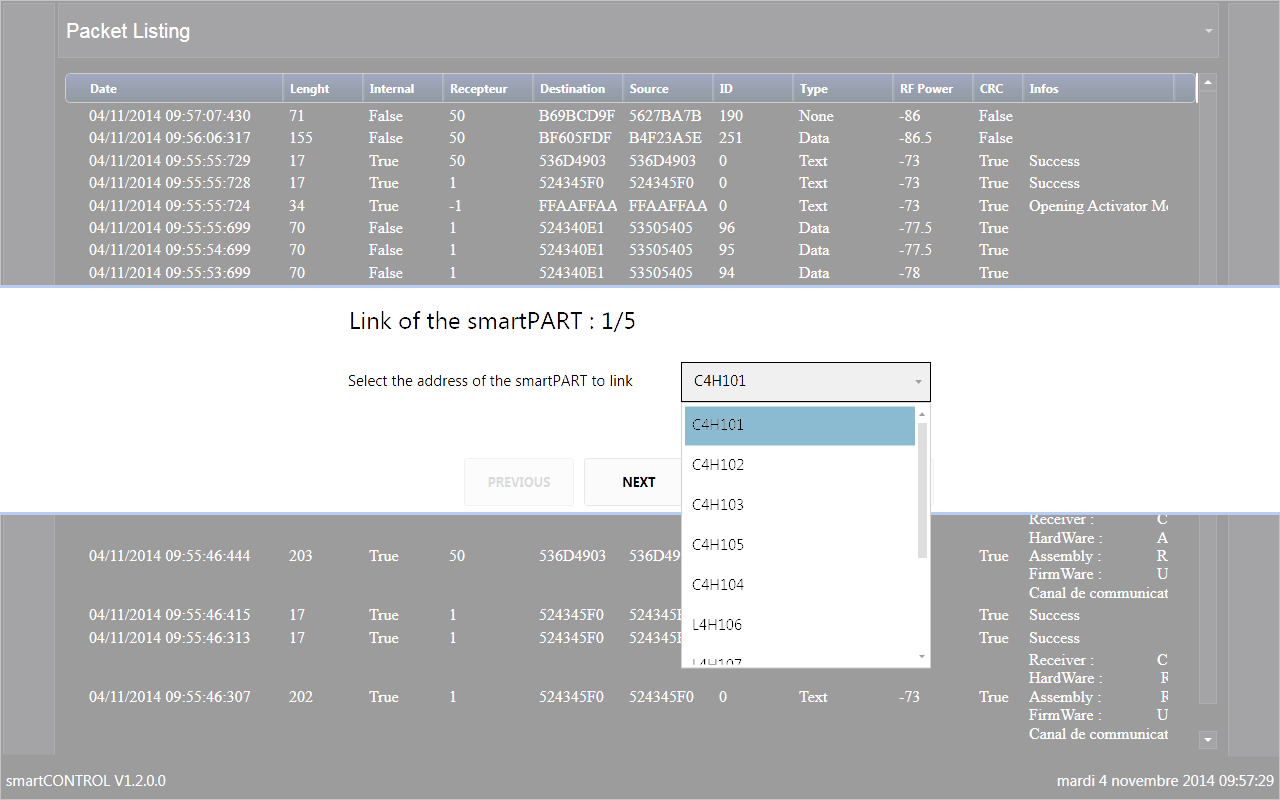Click the CRC column header
Screen dimensions: 1280x800
[998, 89]
